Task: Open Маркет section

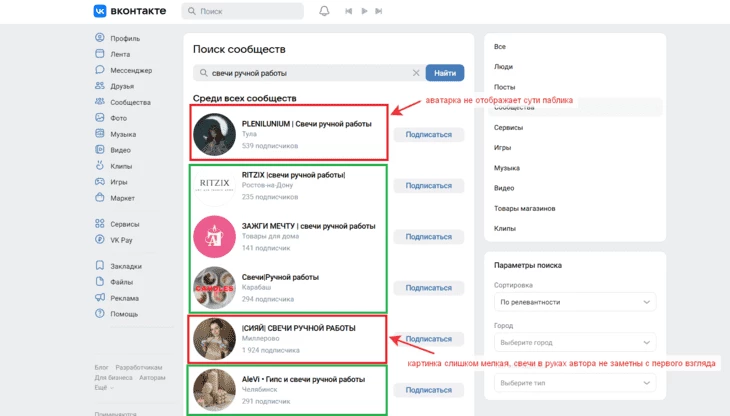Action: tap(115, 198)
